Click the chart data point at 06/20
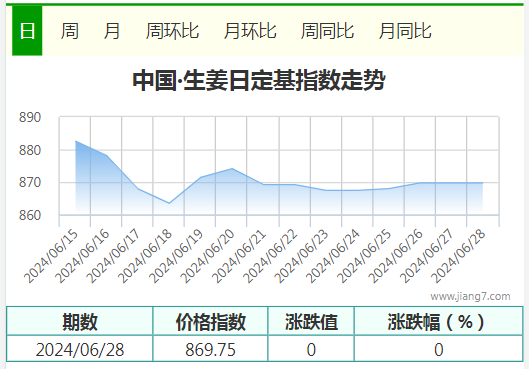 232,168
